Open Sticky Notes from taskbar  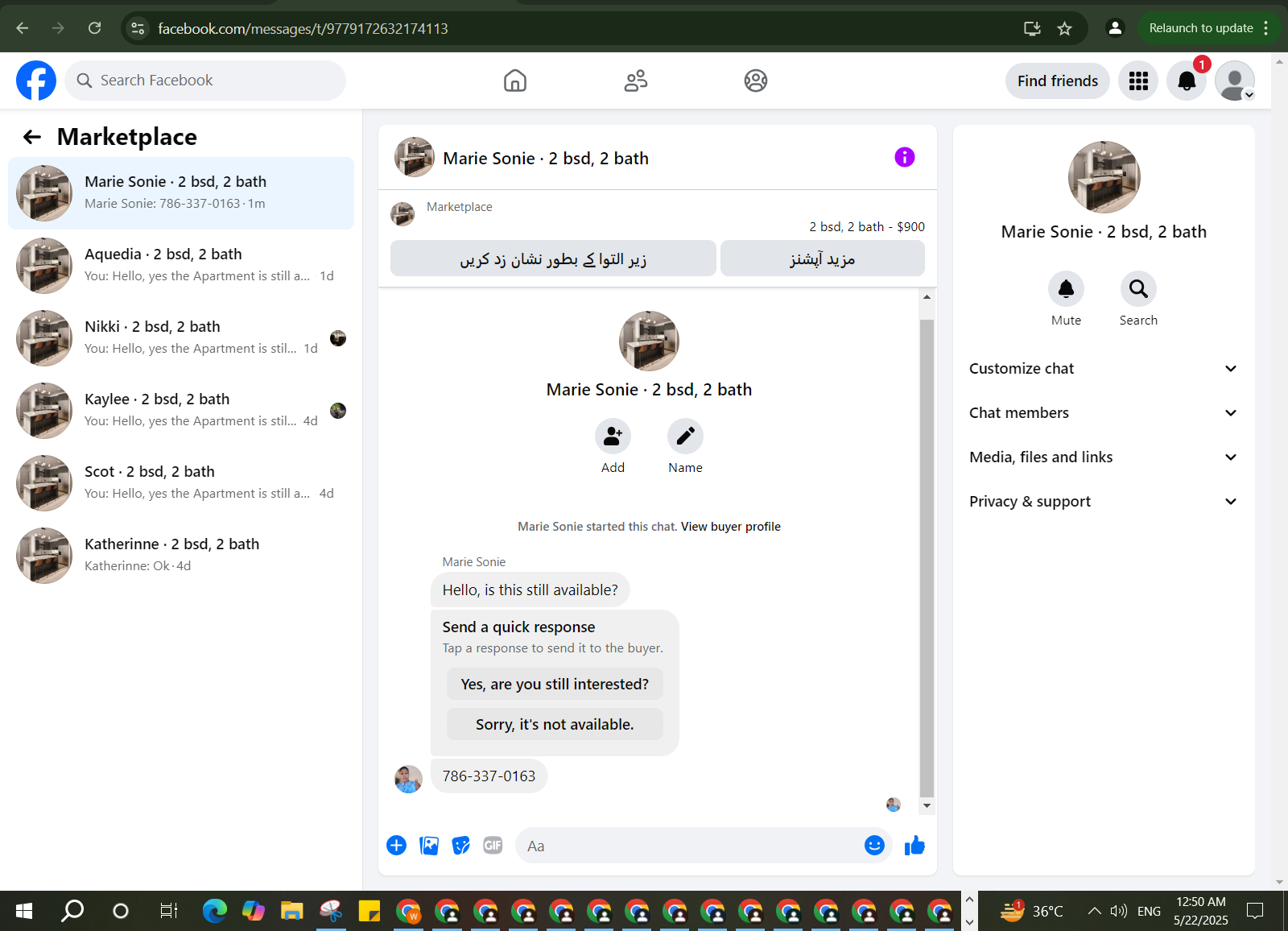pos(369,911)
